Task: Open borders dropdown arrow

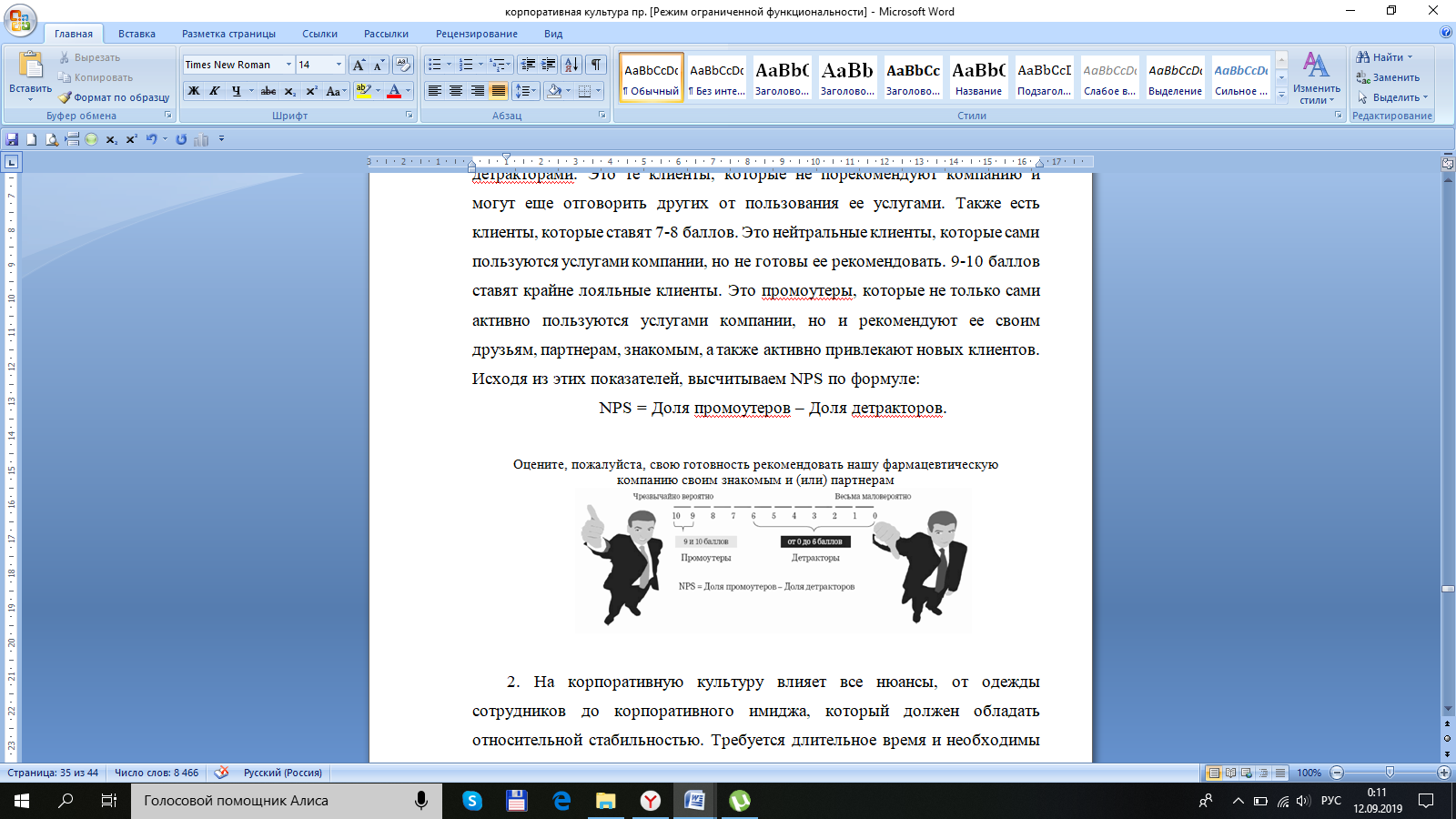Action: tap(599, 91)
